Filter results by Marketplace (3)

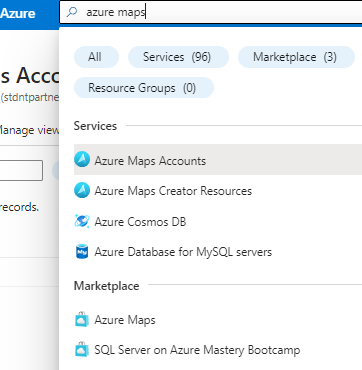[296, 57]
